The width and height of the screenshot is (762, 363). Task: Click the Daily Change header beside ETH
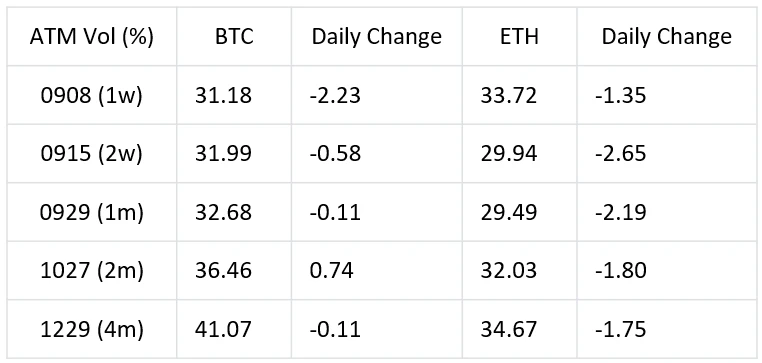(x=667, y=37)
